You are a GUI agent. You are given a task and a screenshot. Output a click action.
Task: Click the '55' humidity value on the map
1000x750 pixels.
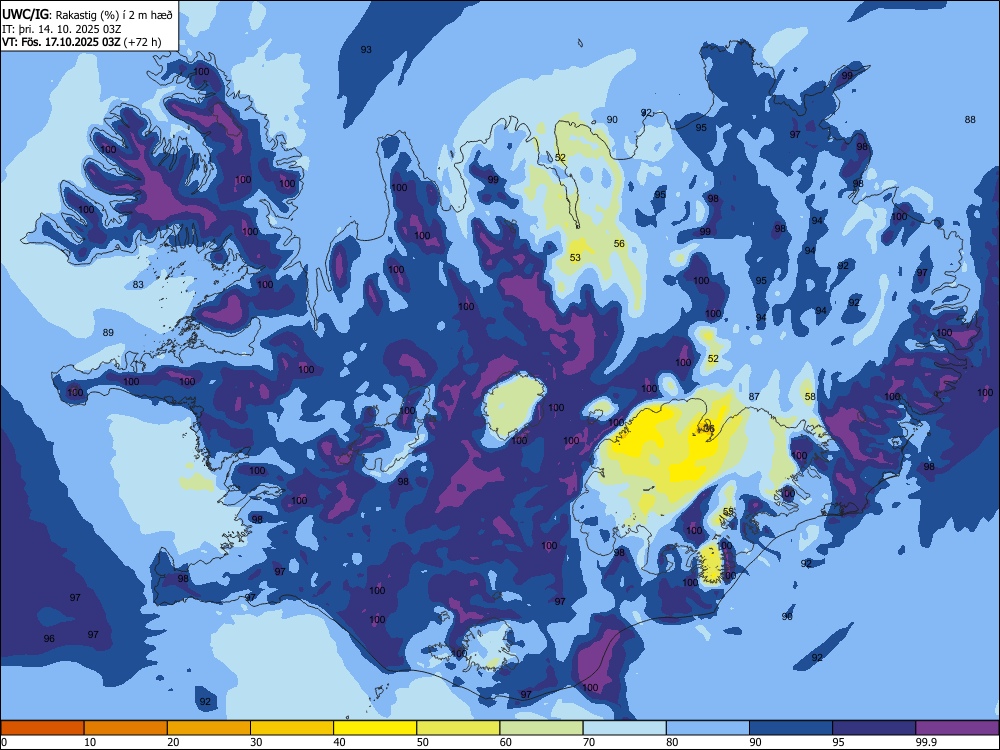click(x=729, y=511)
